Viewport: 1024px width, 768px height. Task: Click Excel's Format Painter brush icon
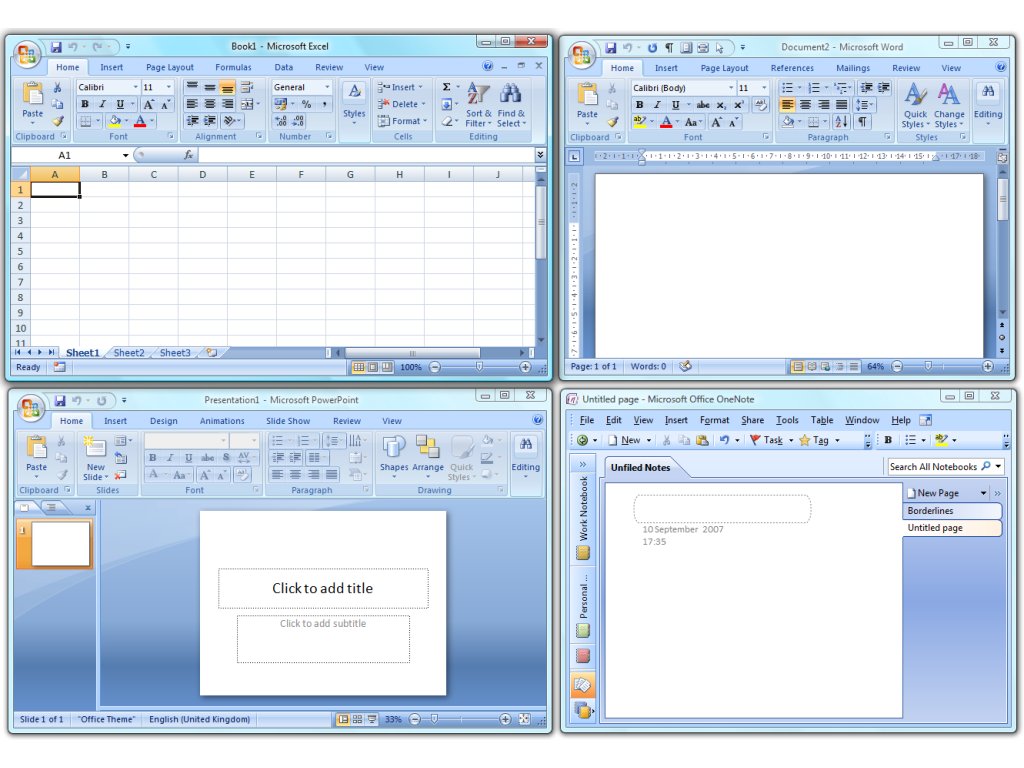coord(58,121)
